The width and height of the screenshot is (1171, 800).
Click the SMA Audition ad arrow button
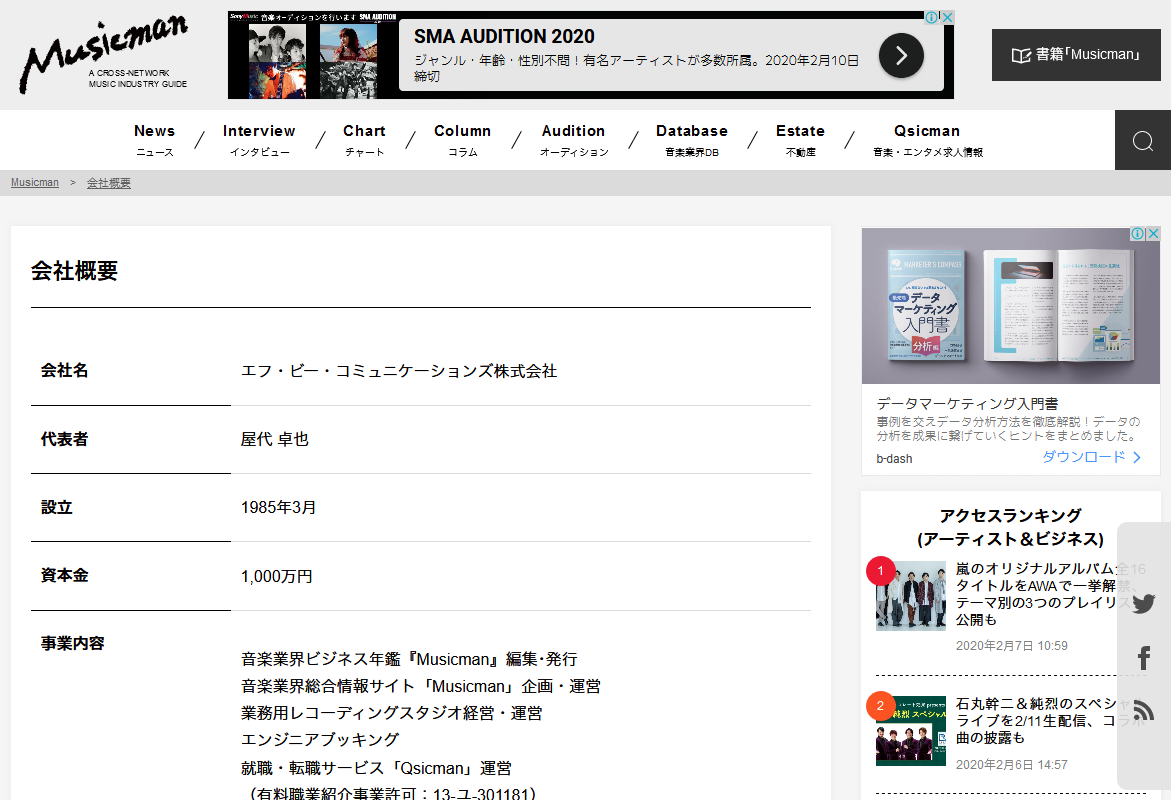[900, 56]
